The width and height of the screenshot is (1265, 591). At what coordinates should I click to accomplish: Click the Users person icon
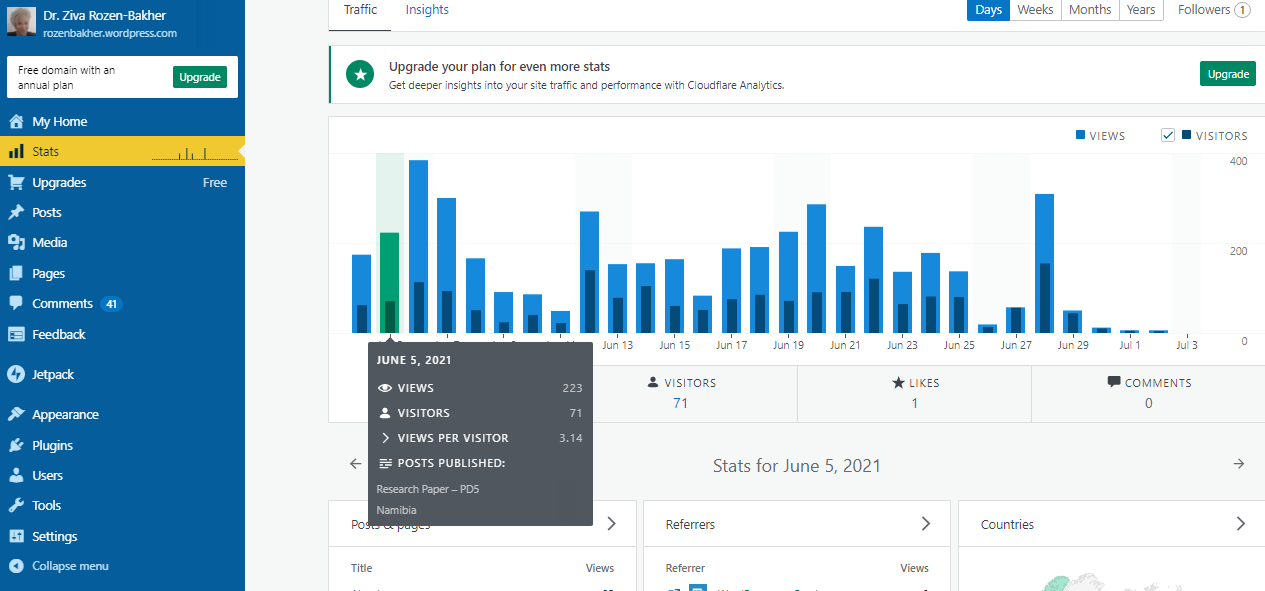pyautogui.click(x=16, y=475)
